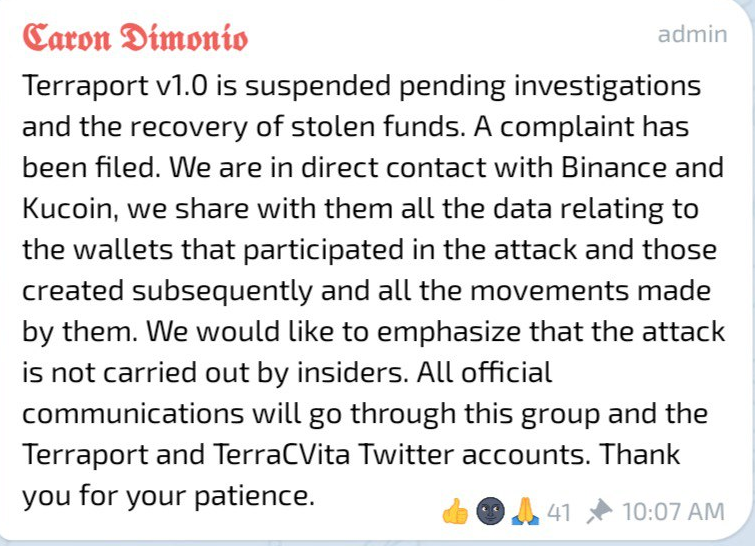Open Caron Dimonio's sender profile

(136, 37)
